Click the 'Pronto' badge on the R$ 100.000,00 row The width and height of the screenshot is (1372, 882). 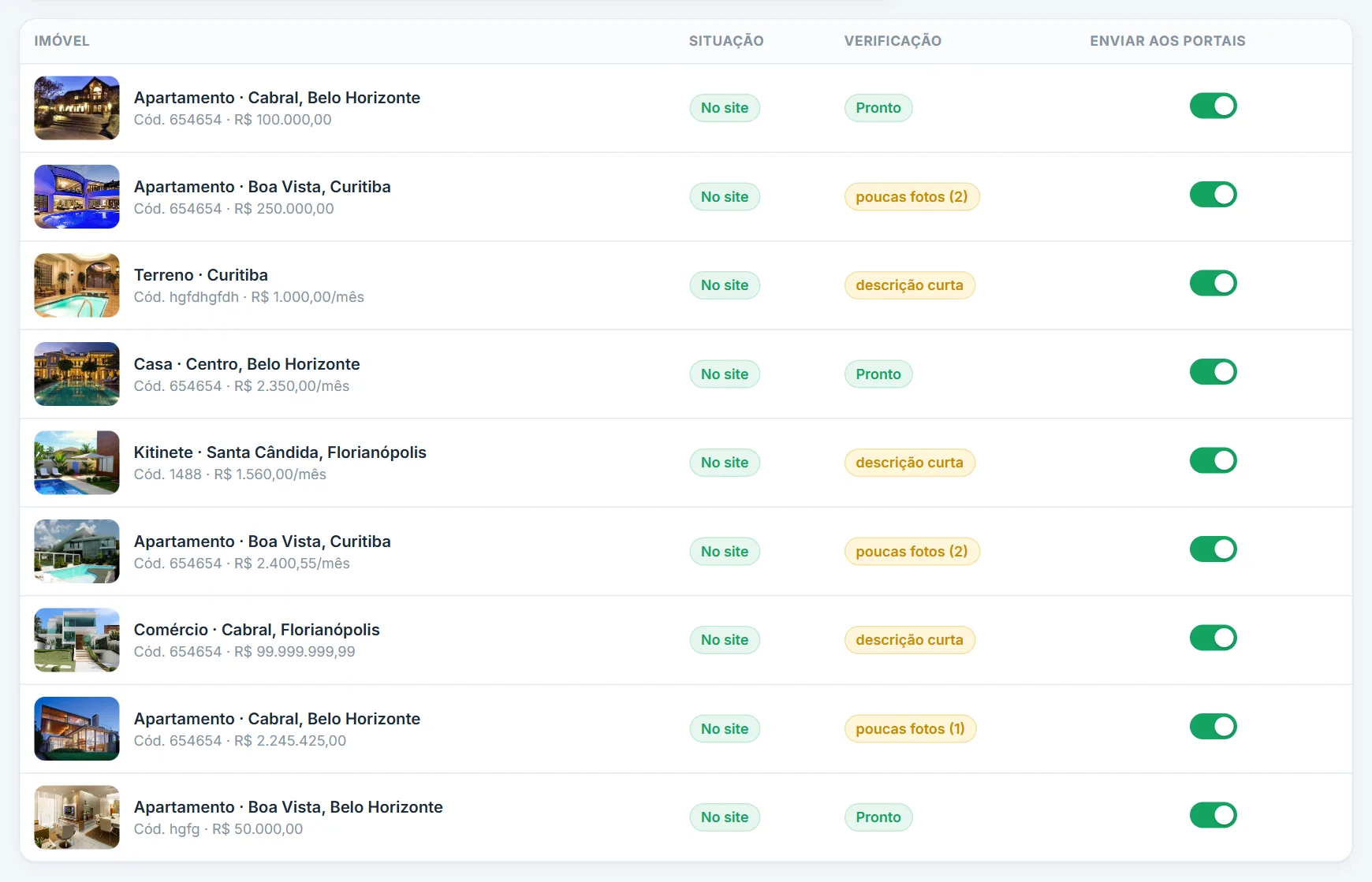point(878,108)
